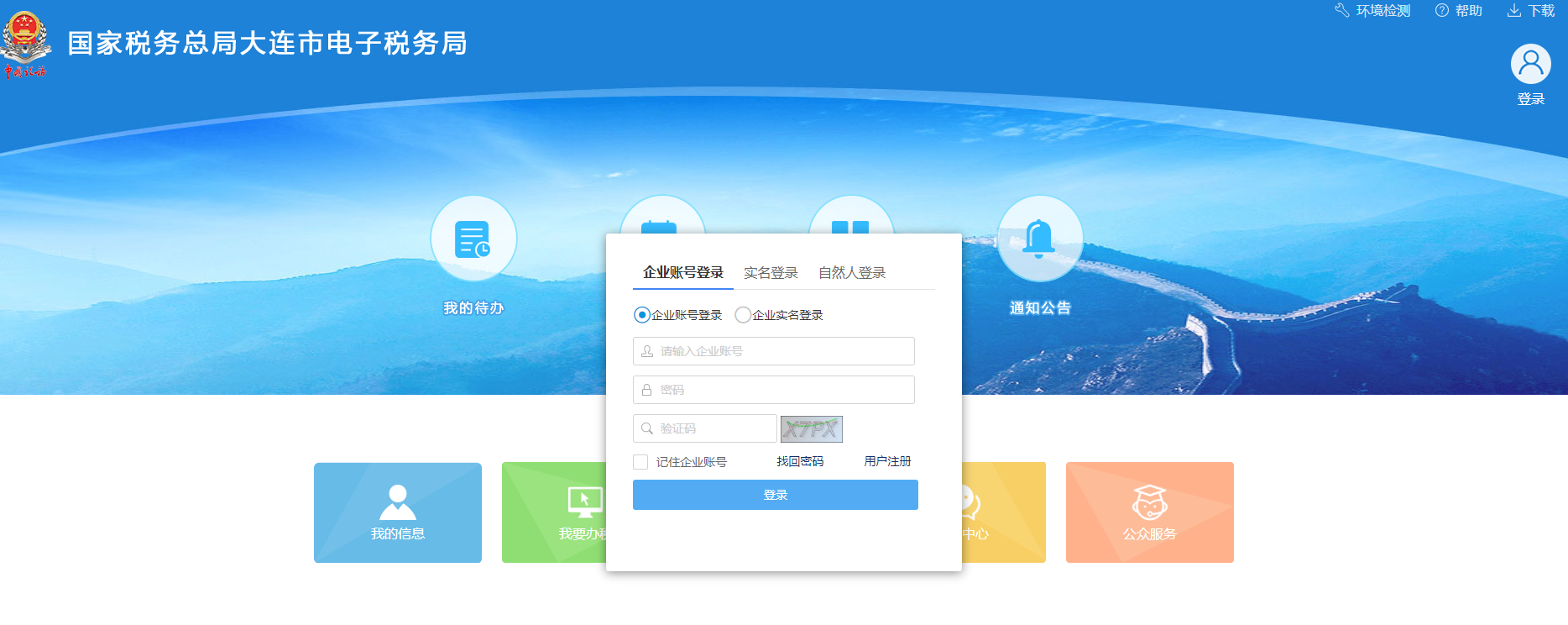Select the 企业实名登录 radio button
Viewport: 1568px width, 625px height.
[743, 315]
